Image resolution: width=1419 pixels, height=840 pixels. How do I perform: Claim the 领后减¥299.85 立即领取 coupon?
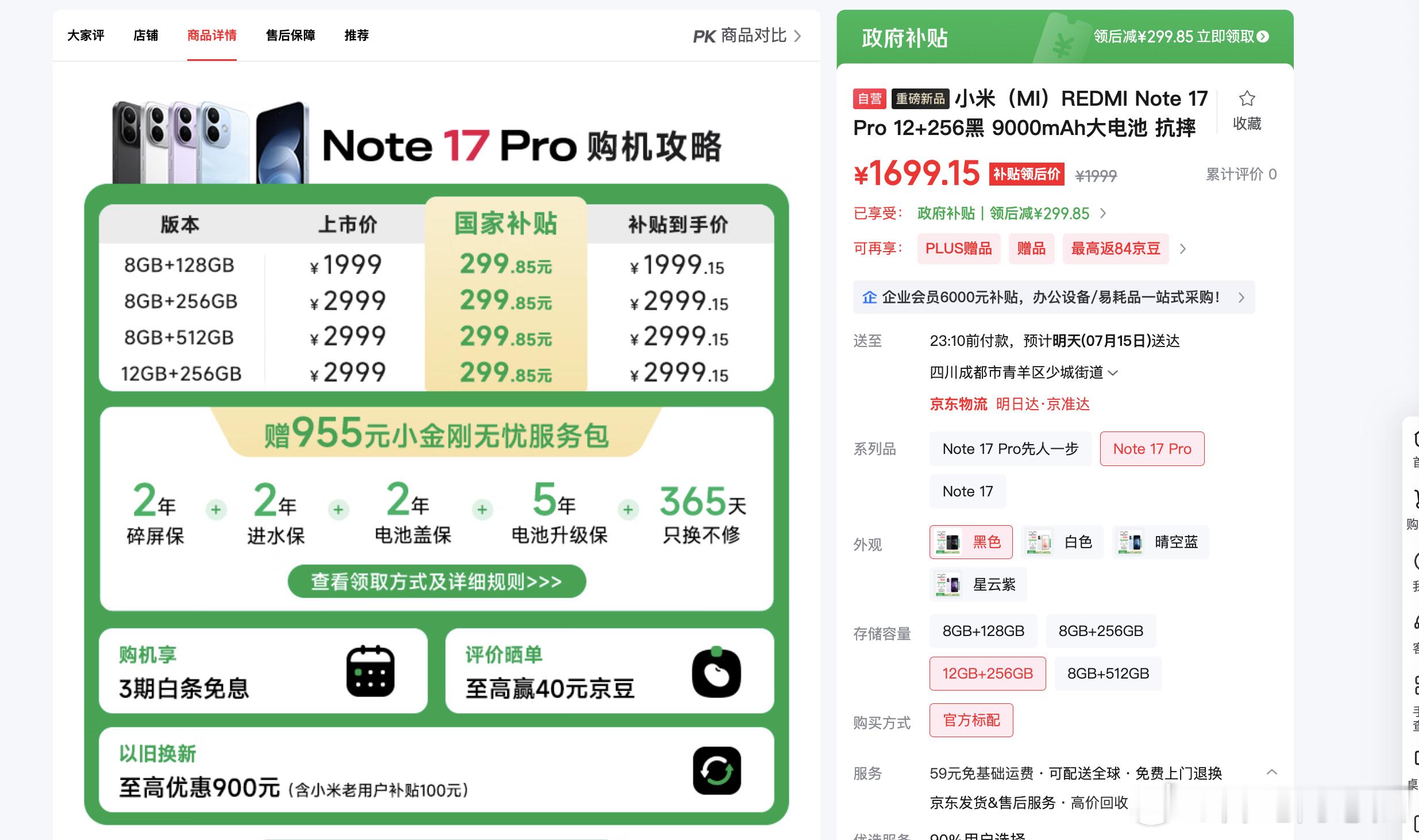[x=1181, y=37]
